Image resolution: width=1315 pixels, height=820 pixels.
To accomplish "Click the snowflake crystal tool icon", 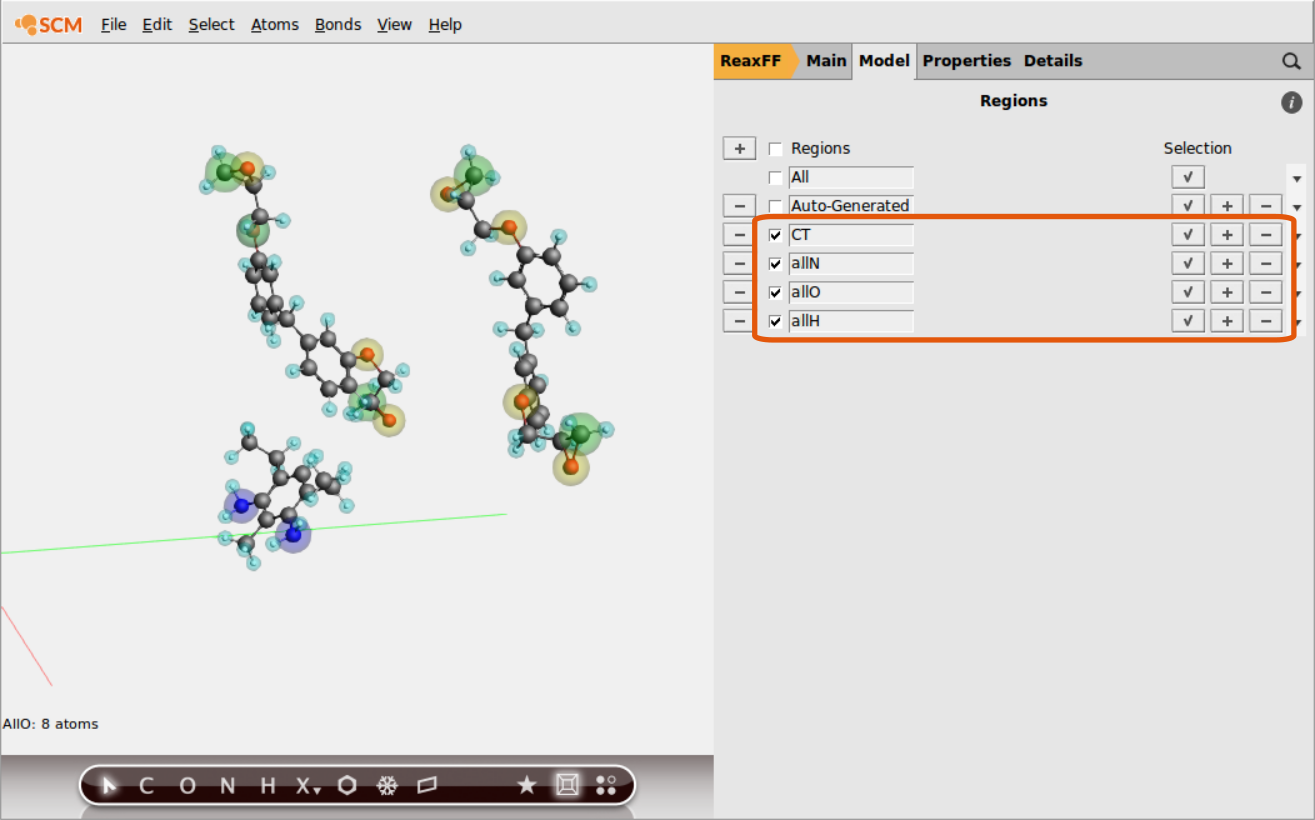I will point(387,786).
